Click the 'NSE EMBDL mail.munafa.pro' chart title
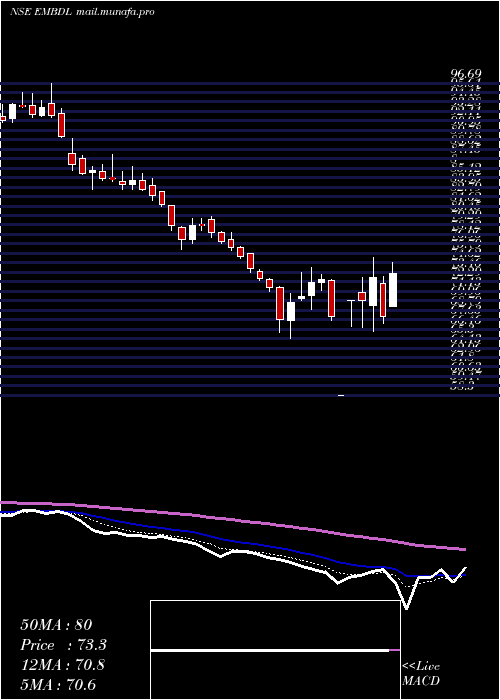This screenshot has width=500, height=700. [82, 12]
